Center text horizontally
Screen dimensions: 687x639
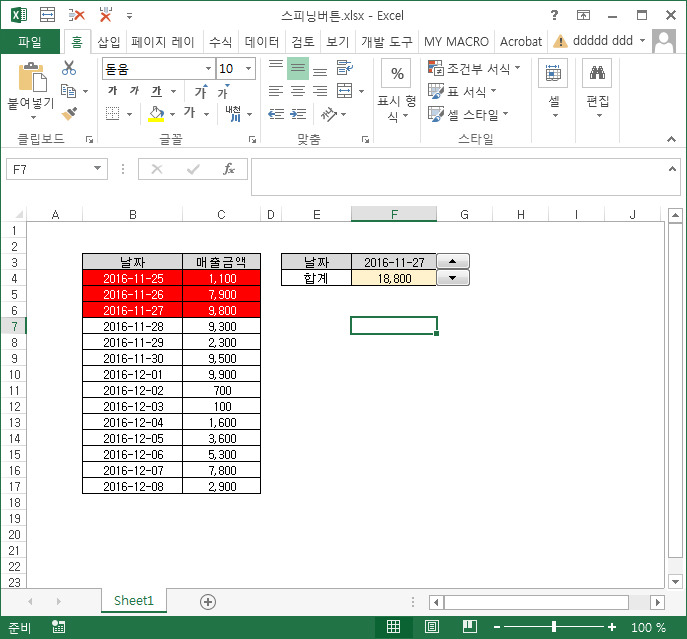coord(298,91)
